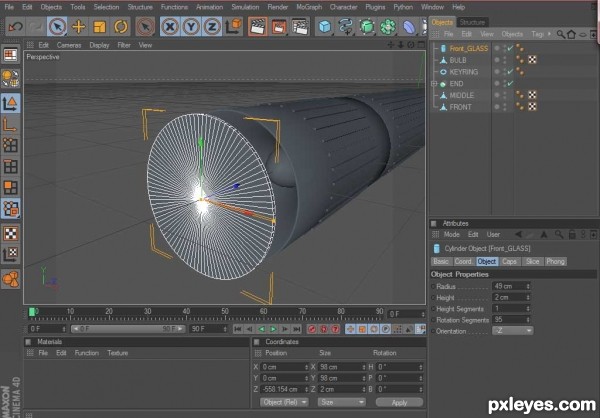Open the Coord attributes tab
The height and width of the screenshot is (418, 600).
point(463,261)
